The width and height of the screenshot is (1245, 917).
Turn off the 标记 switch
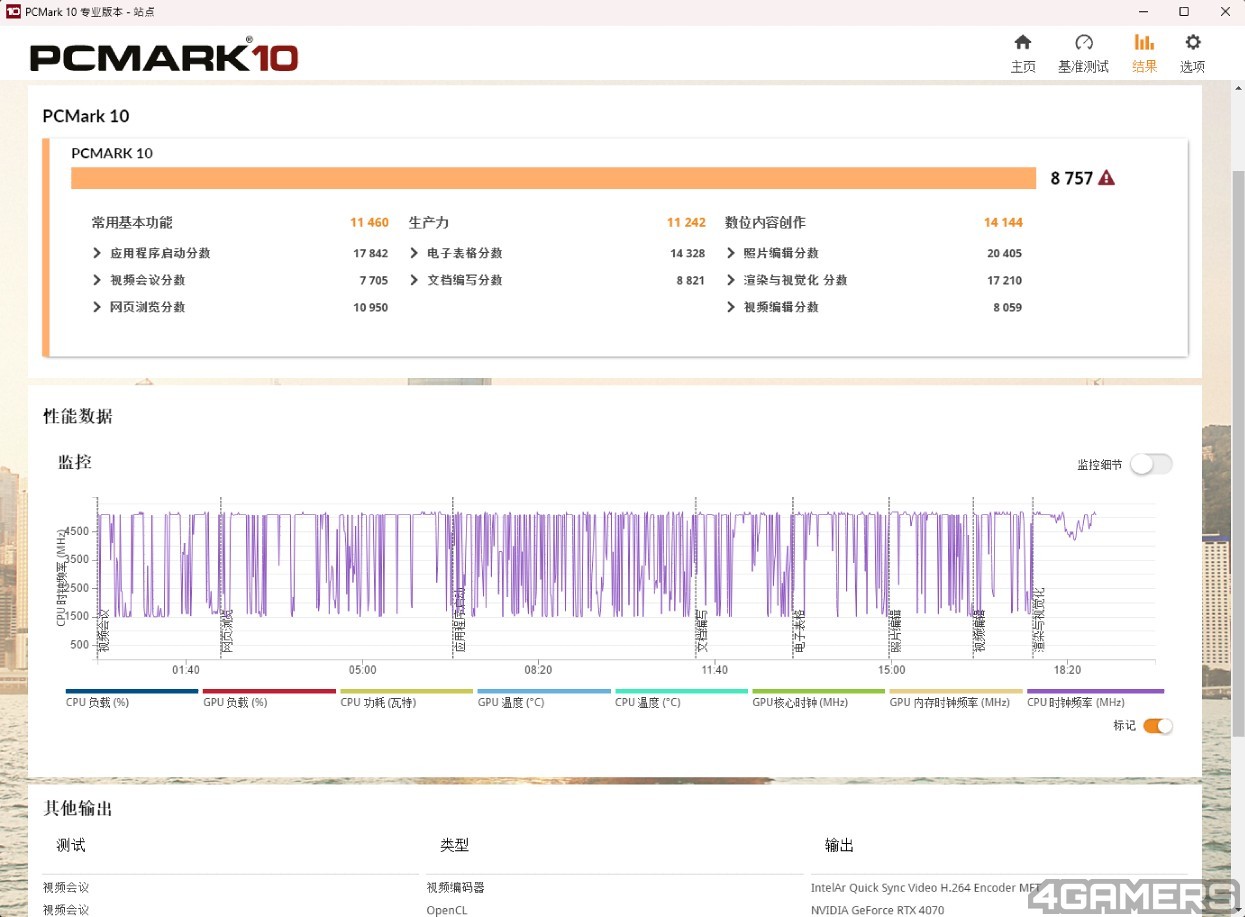1157,726
